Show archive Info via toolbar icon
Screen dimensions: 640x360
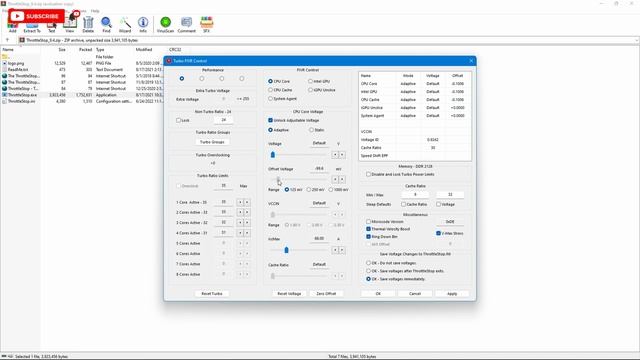143,24
